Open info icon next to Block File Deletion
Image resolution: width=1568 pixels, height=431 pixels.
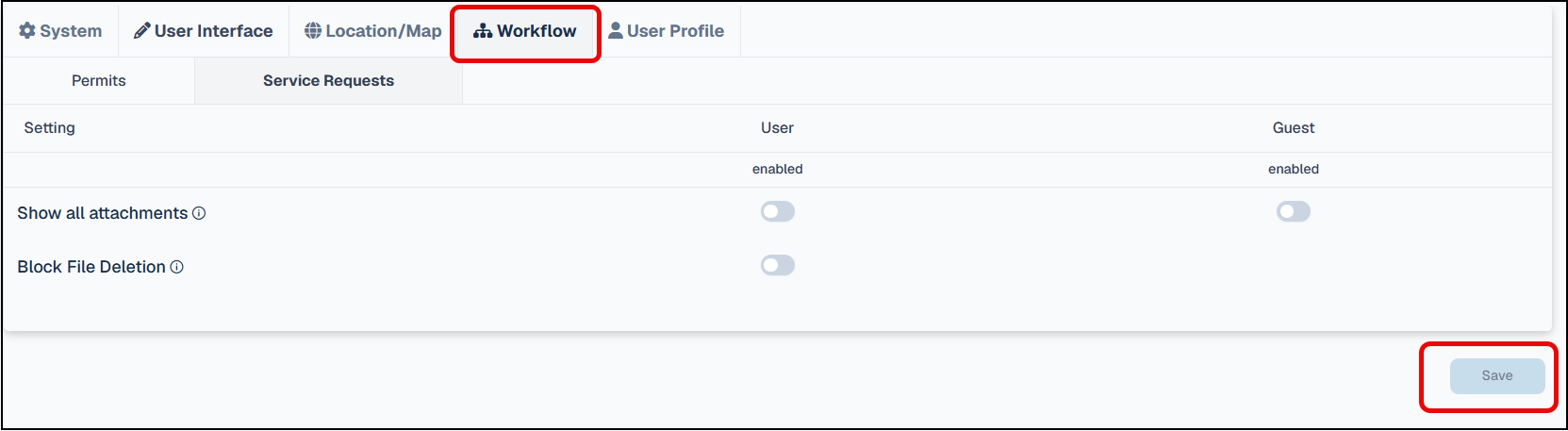pos(176,267)
